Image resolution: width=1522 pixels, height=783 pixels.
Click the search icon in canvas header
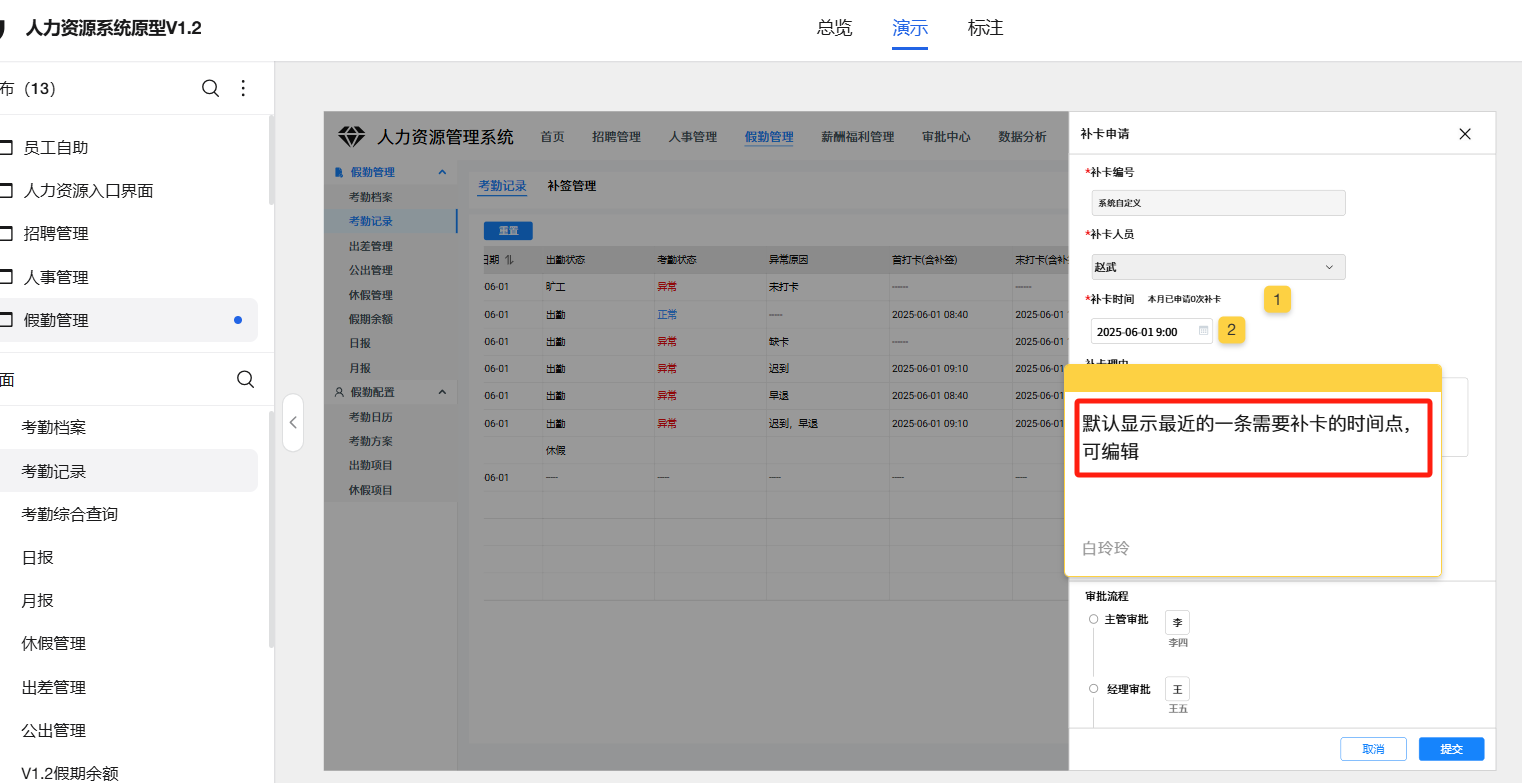point(210,88)
